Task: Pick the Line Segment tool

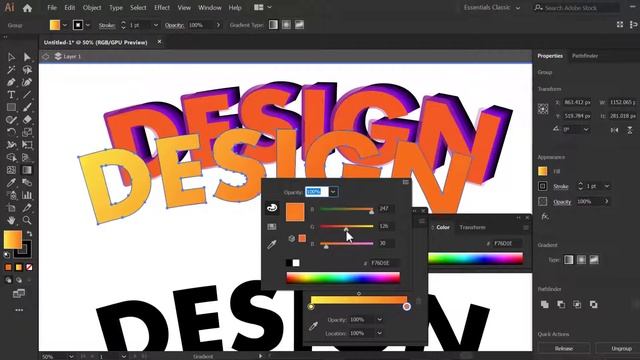Action: pyautogui.click(x=27, y=95)
